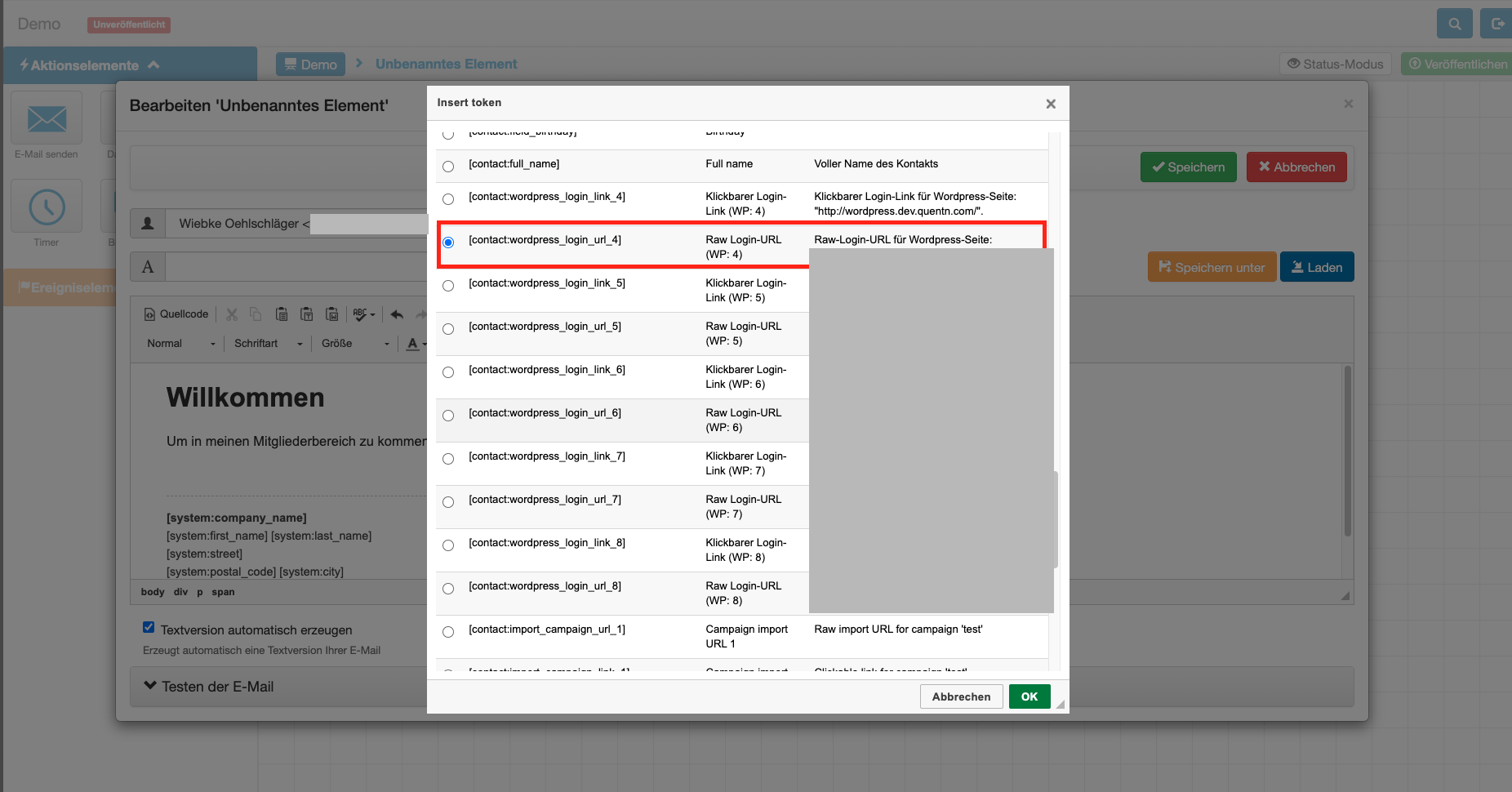1512x792 pixels.
Task: Click the Timer clock icon
Action: (47, 207)
